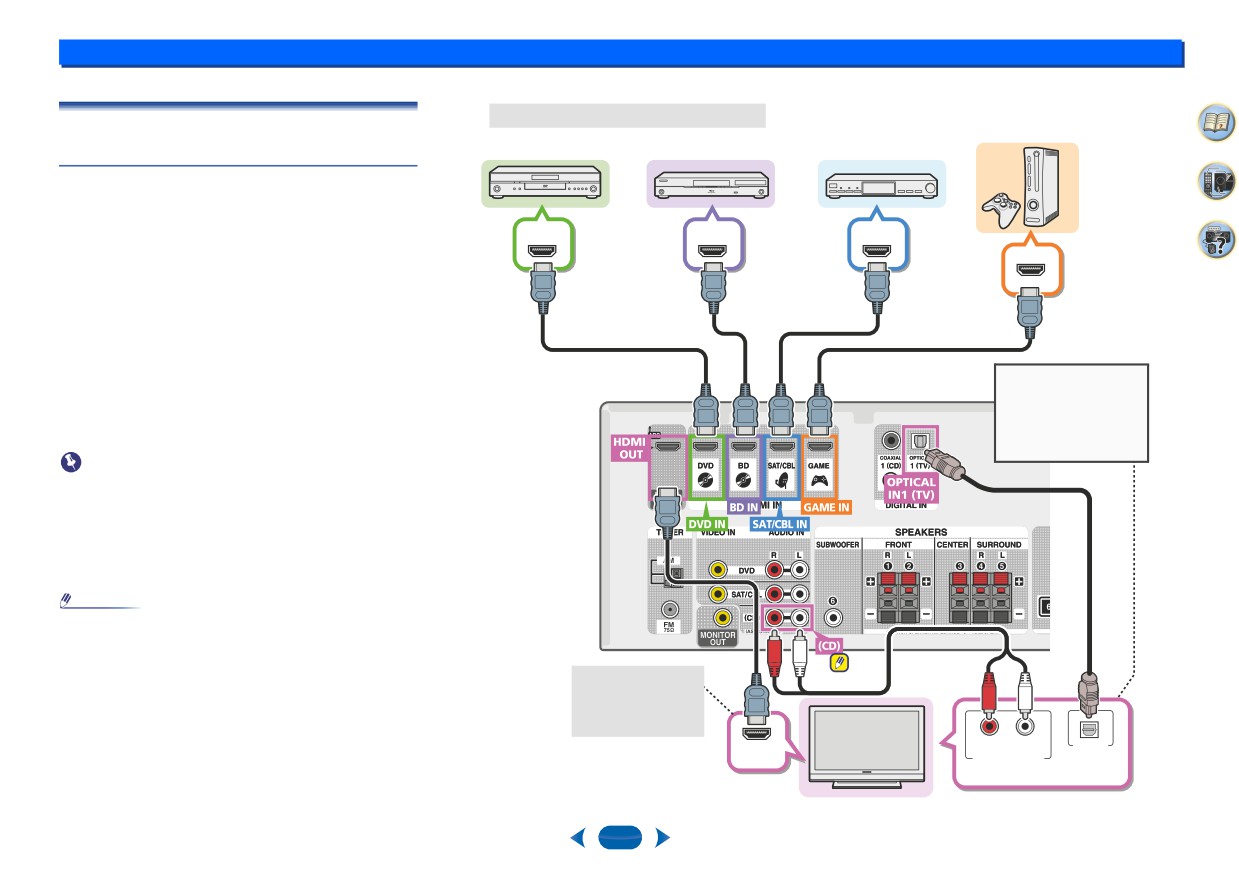Go to the next page arrow
This screenshot has height=875, width=1239.
(x=661, y=838)
